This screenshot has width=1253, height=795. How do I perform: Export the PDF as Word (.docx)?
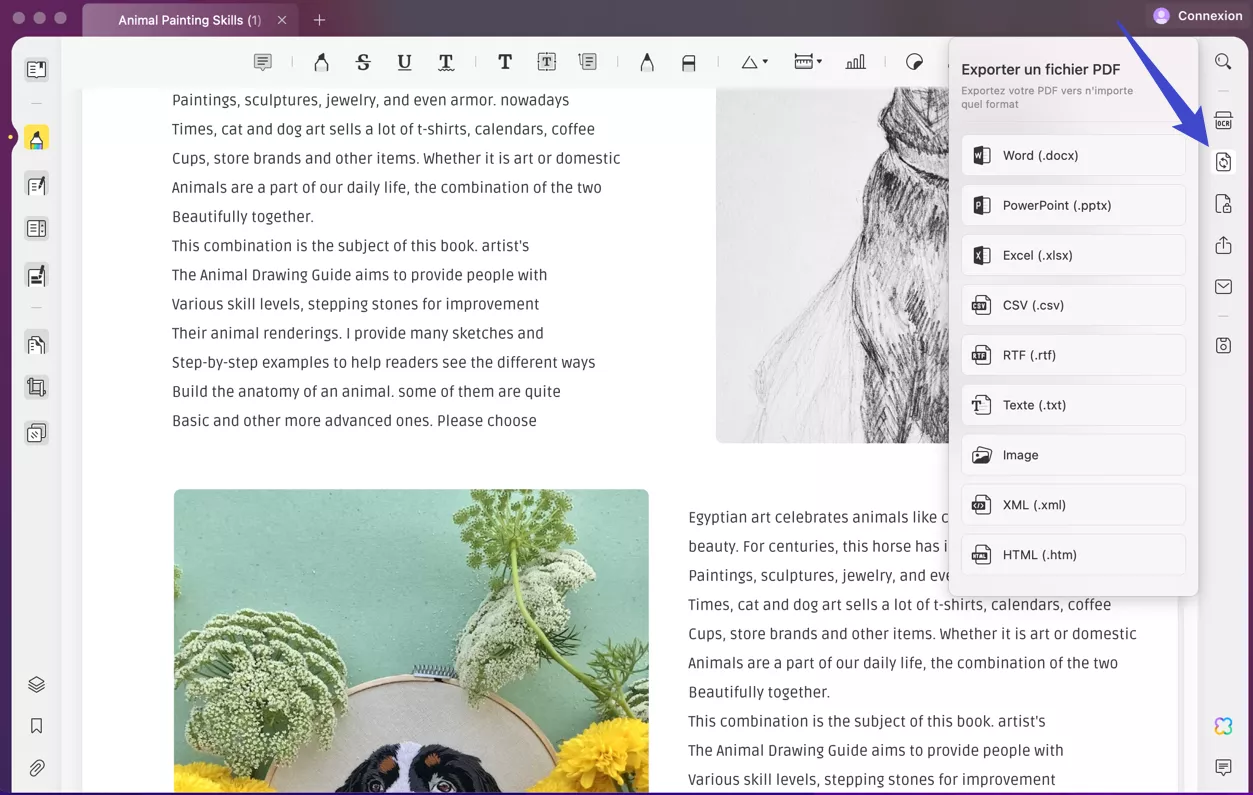pos(1072,155)
